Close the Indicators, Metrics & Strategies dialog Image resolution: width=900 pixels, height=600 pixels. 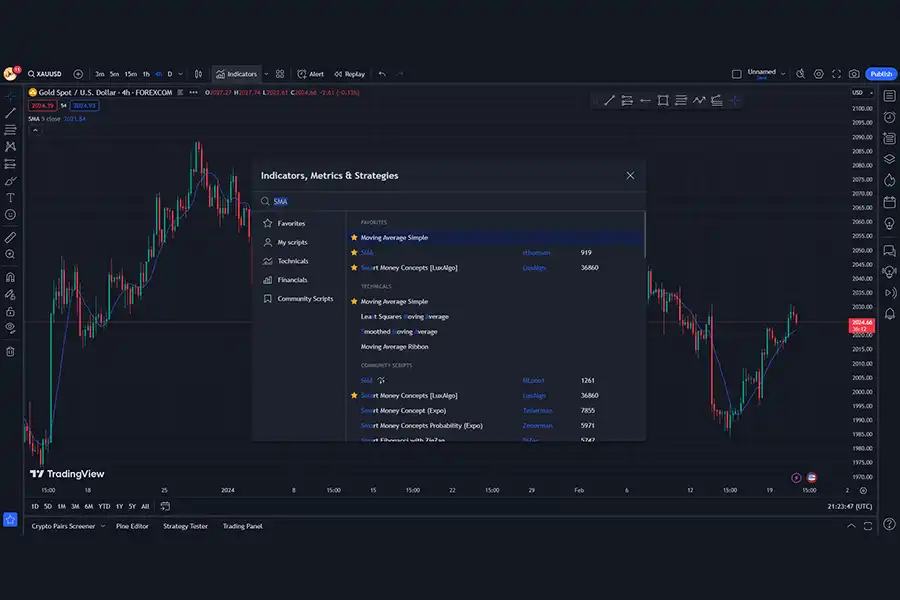point(630,176)
